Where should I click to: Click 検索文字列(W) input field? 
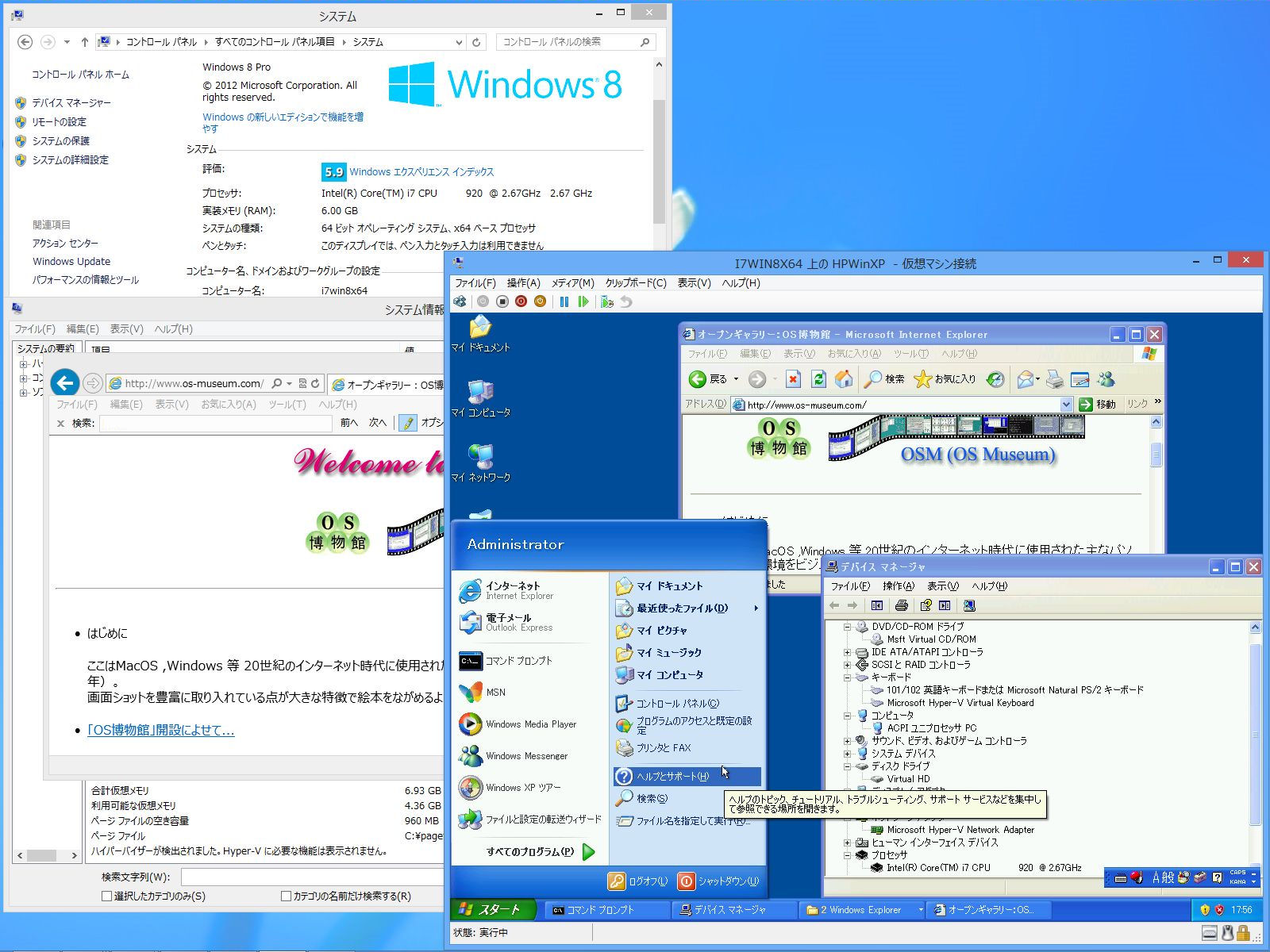point(312,877)
